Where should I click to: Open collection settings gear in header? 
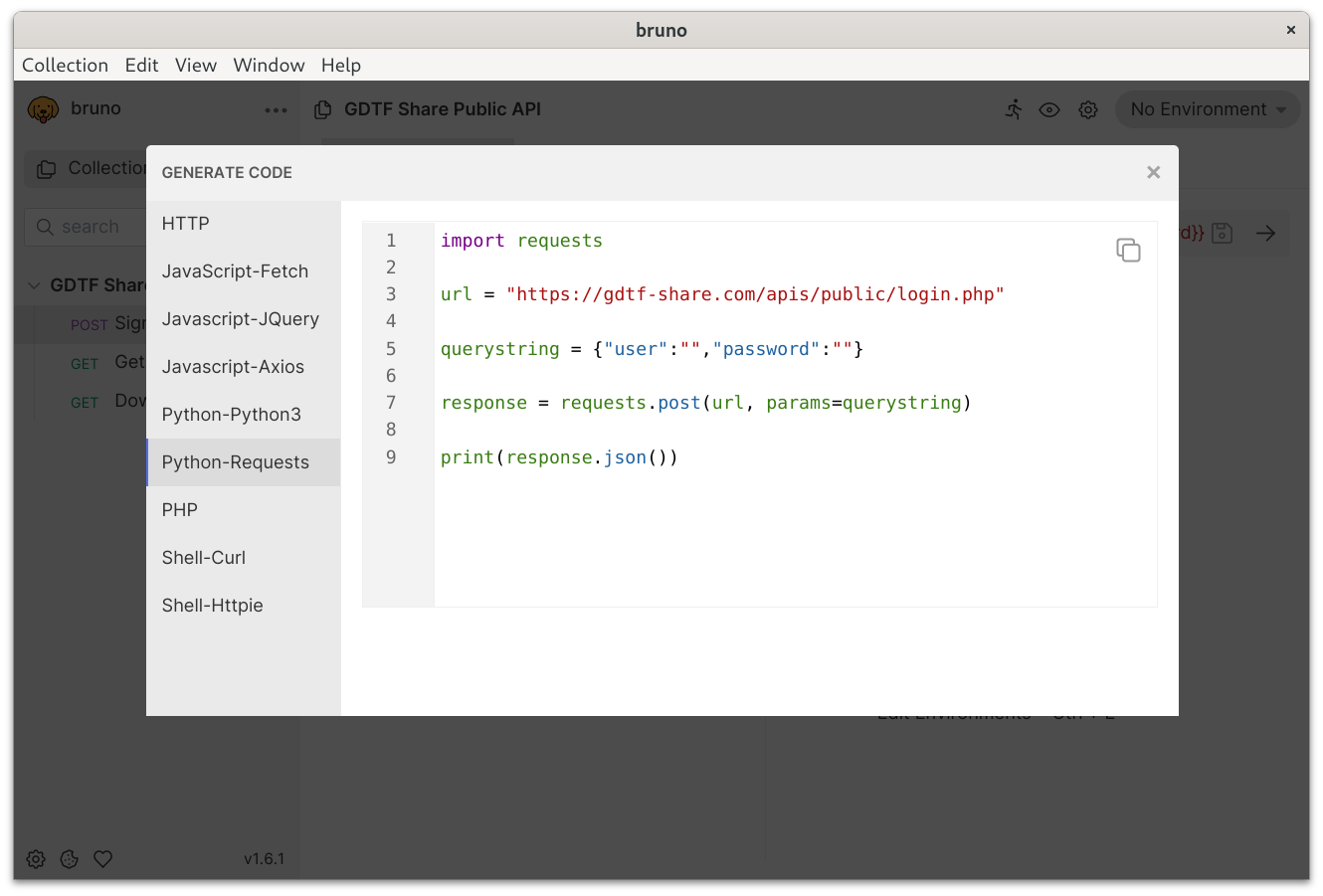point(1088,109)
